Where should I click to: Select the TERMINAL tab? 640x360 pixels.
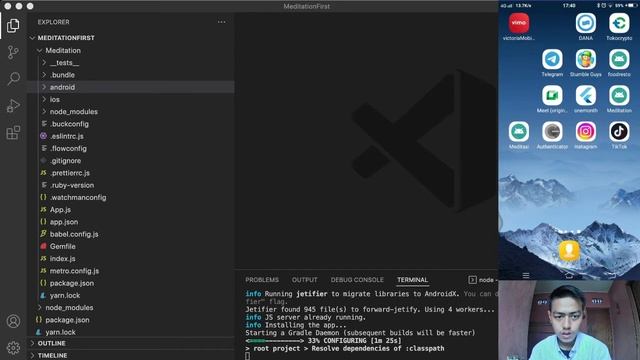[412, 280]
